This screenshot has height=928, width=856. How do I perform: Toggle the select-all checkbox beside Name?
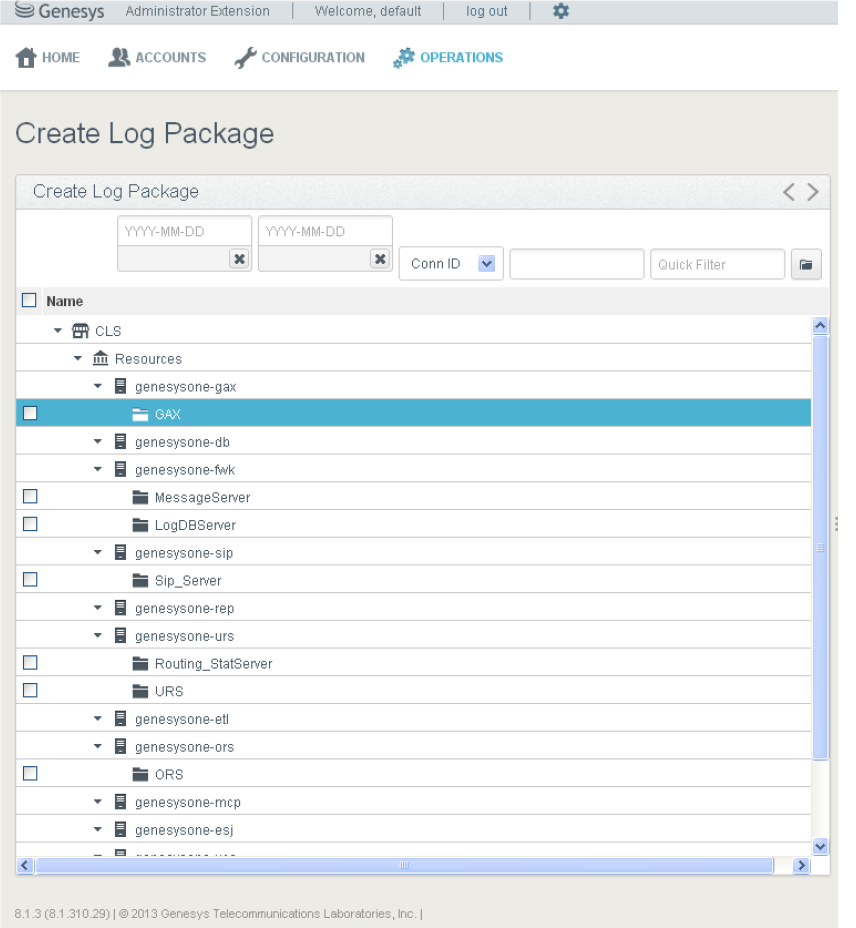click(x=29, y=300)
